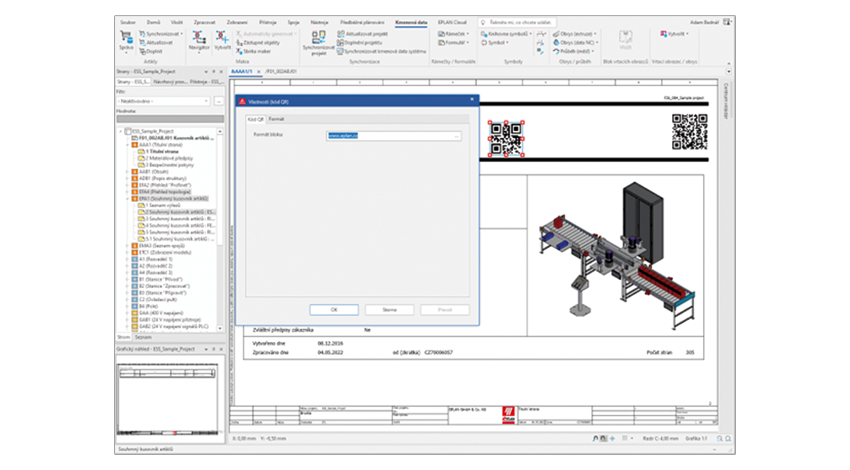The image size is (850, 470).
Task: Click OK in the Vlastnosti dialog
Action: click(334, 310)
